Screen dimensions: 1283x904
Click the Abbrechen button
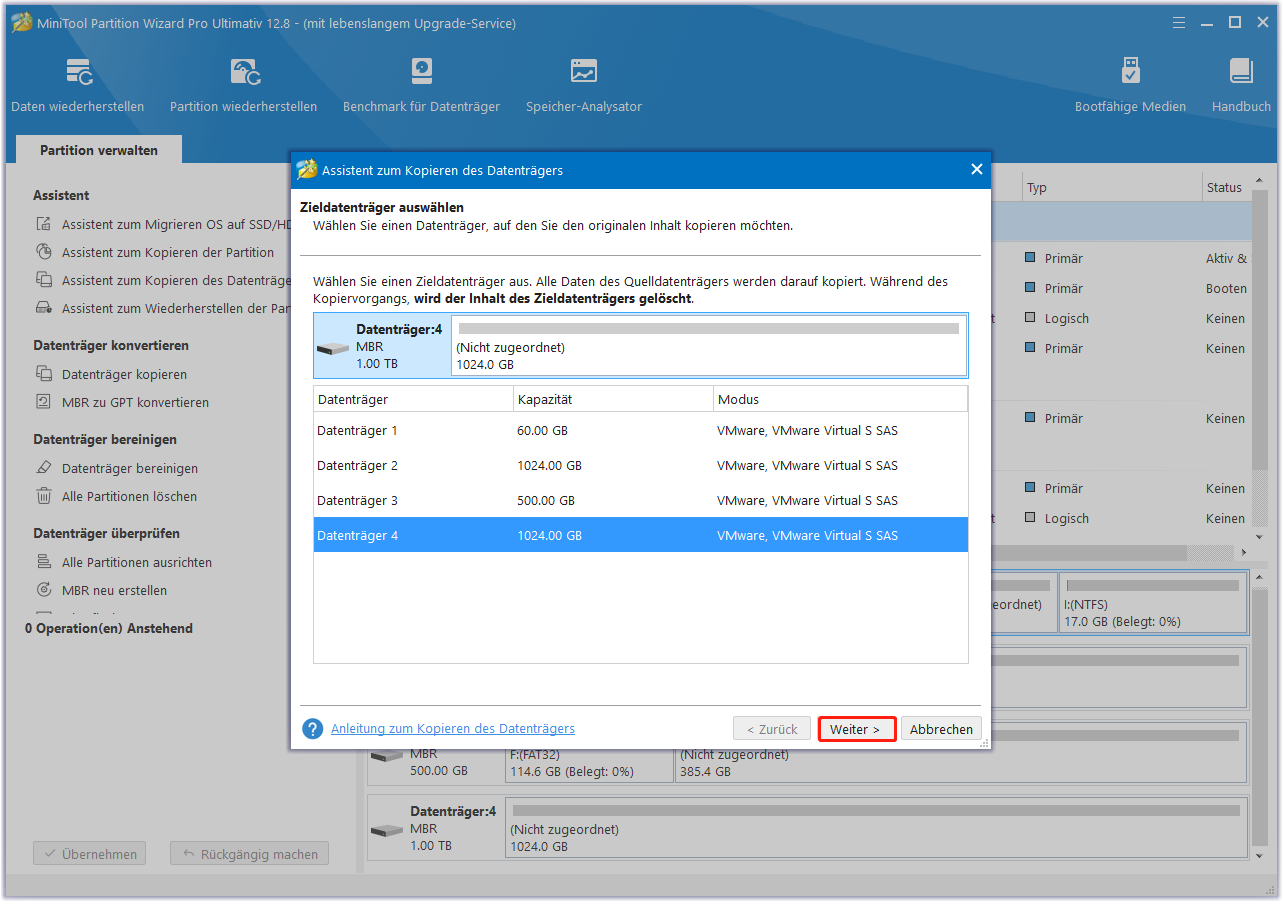point(941,729)
